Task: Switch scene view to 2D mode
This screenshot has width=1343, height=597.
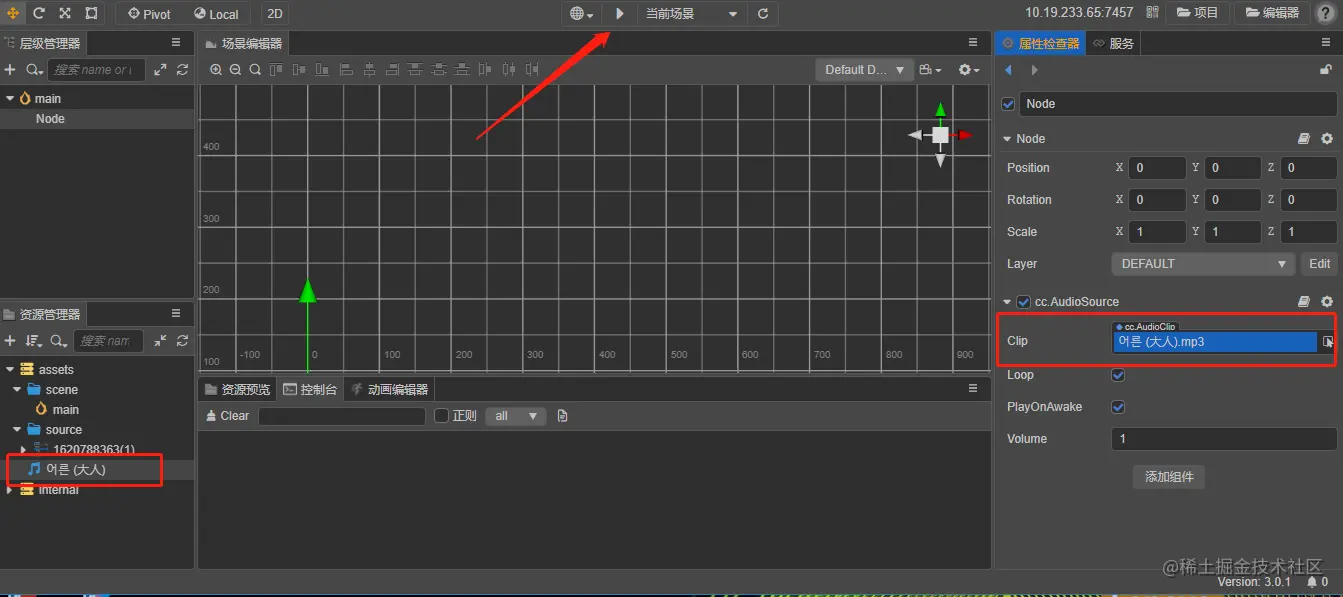Action: (274, 14)
